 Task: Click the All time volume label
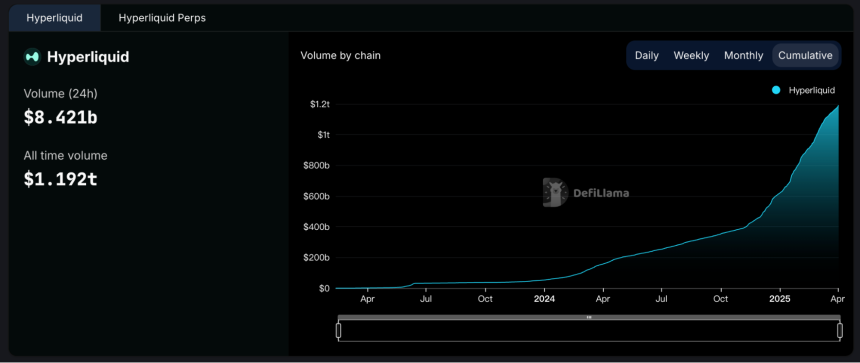[x=65, y=156]
